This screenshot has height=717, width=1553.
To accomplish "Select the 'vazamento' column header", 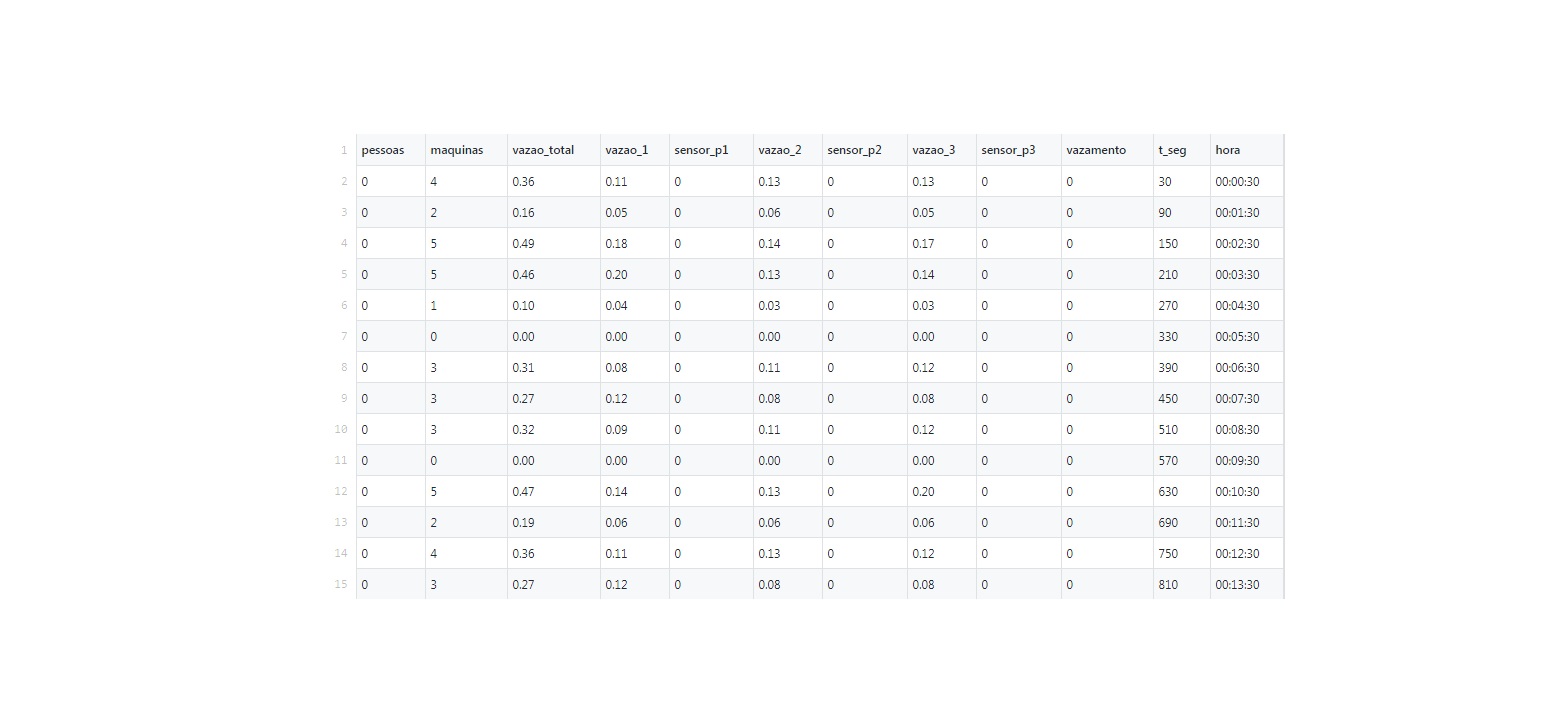I will (1096, 150).
